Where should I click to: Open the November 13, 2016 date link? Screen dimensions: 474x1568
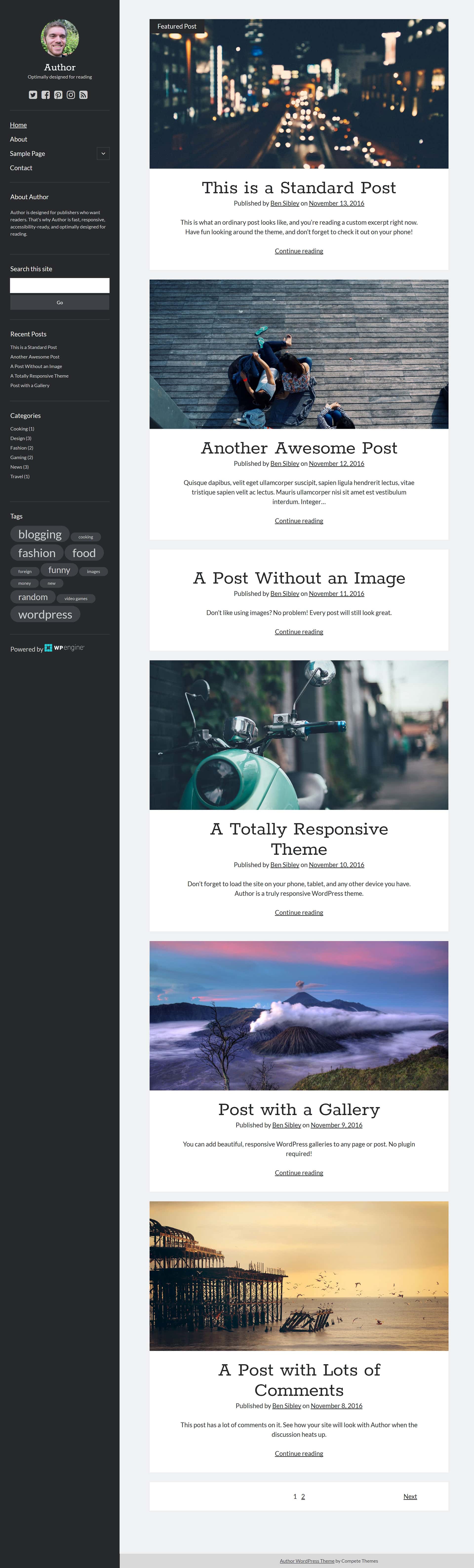point(336,203)
